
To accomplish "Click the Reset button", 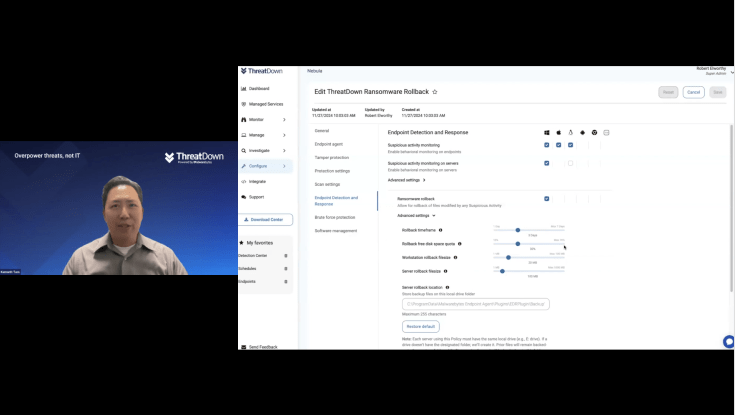I will tap(668, 92).
